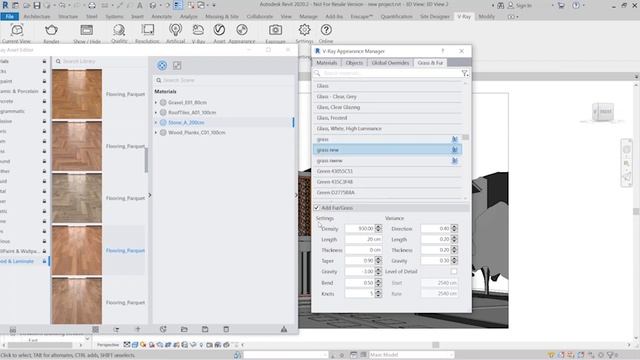Click Sign In in the title bar
The image size is (640, 360).
point(524,6)
